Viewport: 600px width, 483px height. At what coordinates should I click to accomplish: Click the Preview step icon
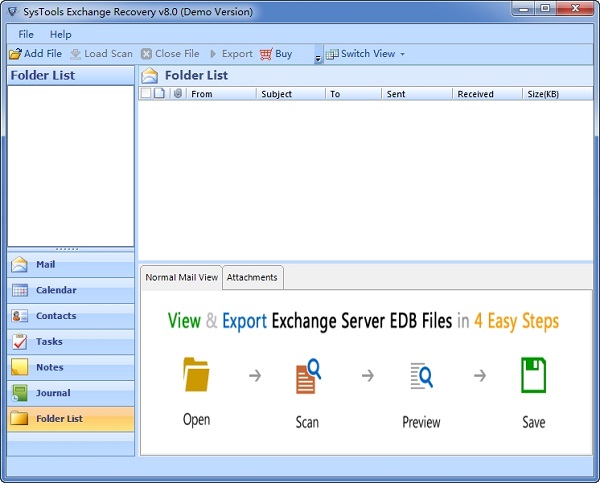click(421, 375)
